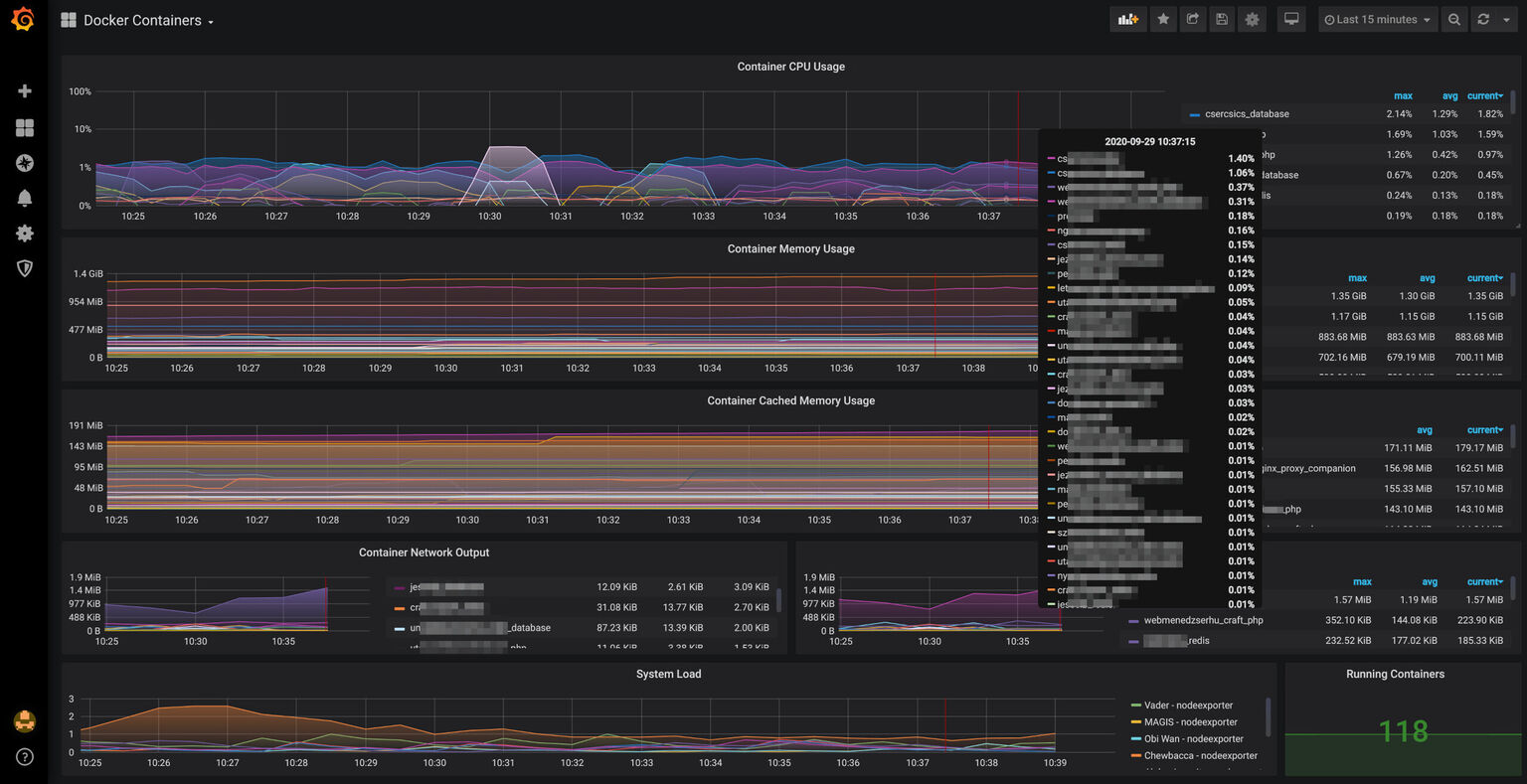
Task: Open the Last 15 minutes time picker
Action: tap(1377, 19)
